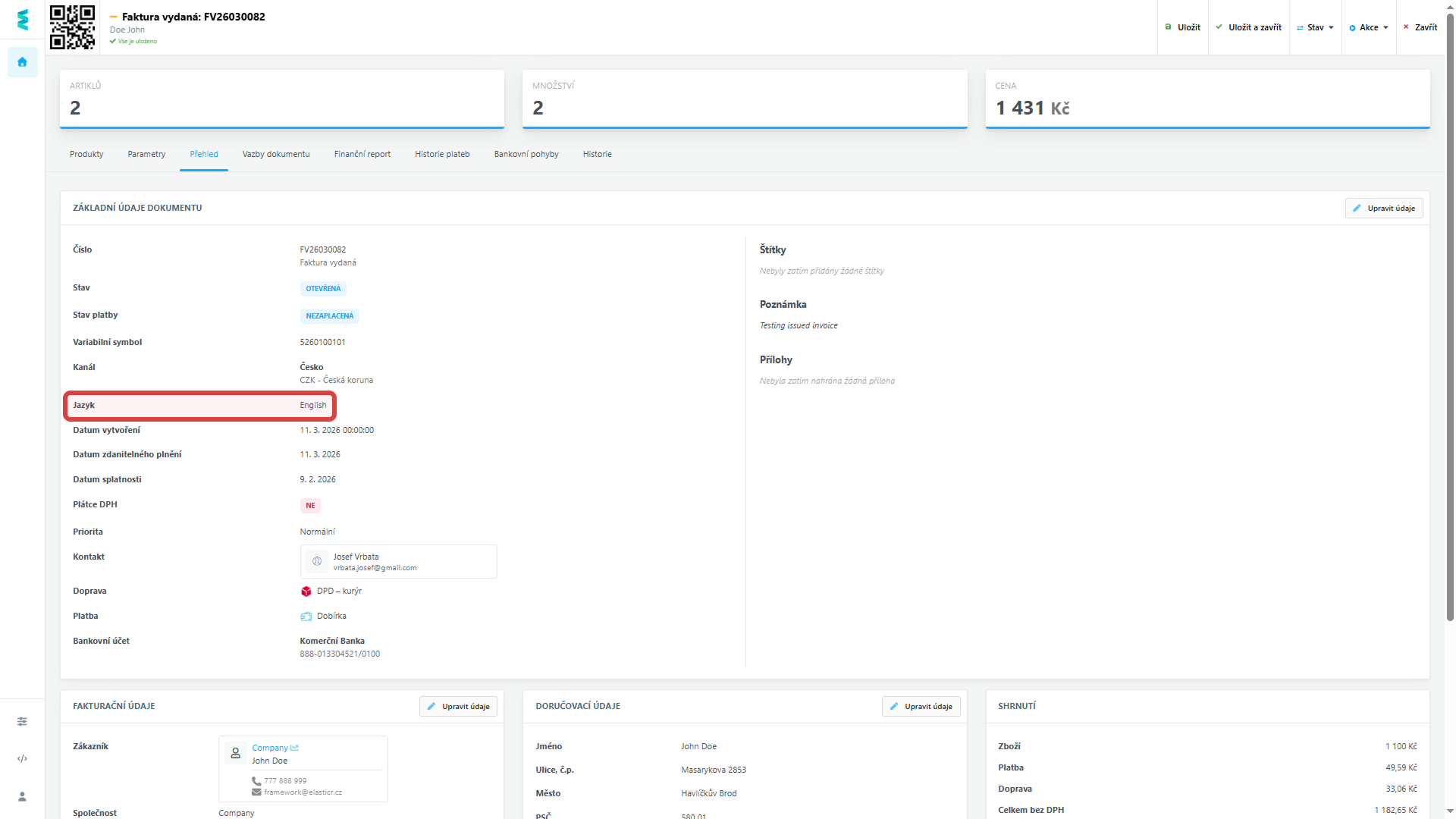Image resolution: width=1456 pixels, height=819 pixels.
Task: Click the Dobírka payment icon
Action: click(x=306, y=617)
